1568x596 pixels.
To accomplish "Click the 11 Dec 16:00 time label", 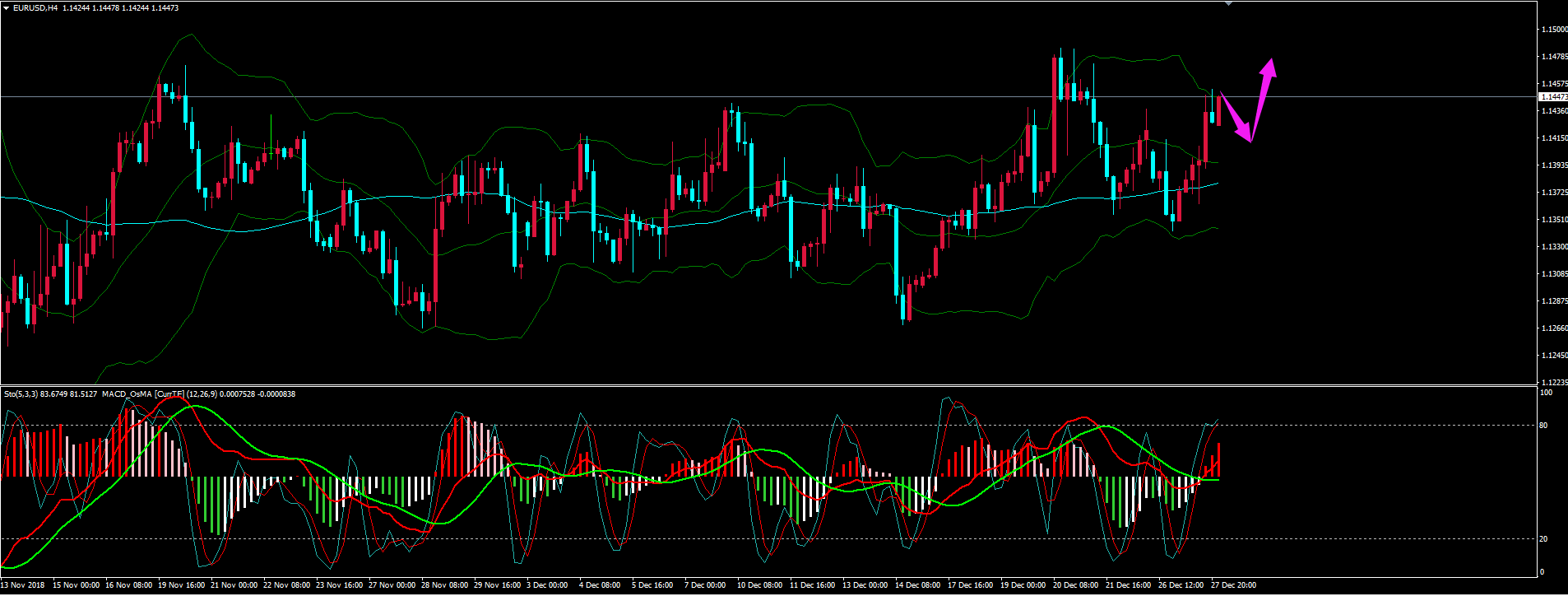I will (813, 585).
